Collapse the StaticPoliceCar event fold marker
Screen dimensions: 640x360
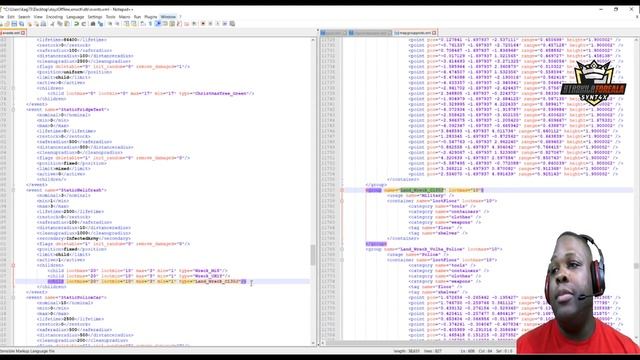coord(13,298)
